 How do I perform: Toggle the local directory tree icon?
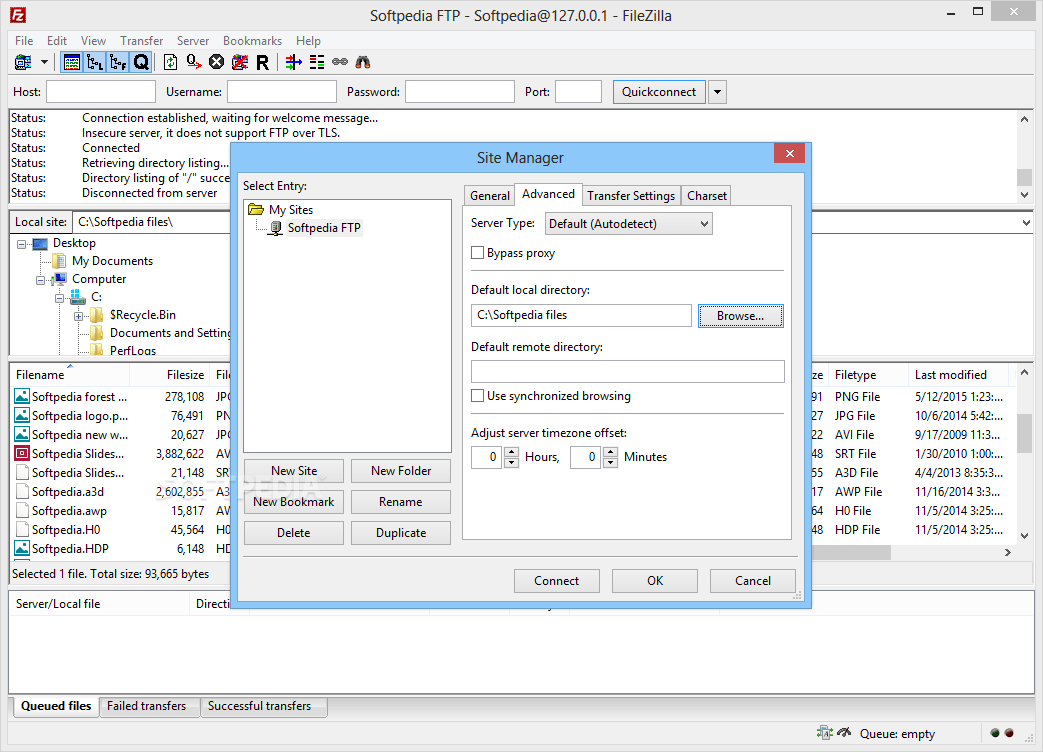click(x=96, y=61)
